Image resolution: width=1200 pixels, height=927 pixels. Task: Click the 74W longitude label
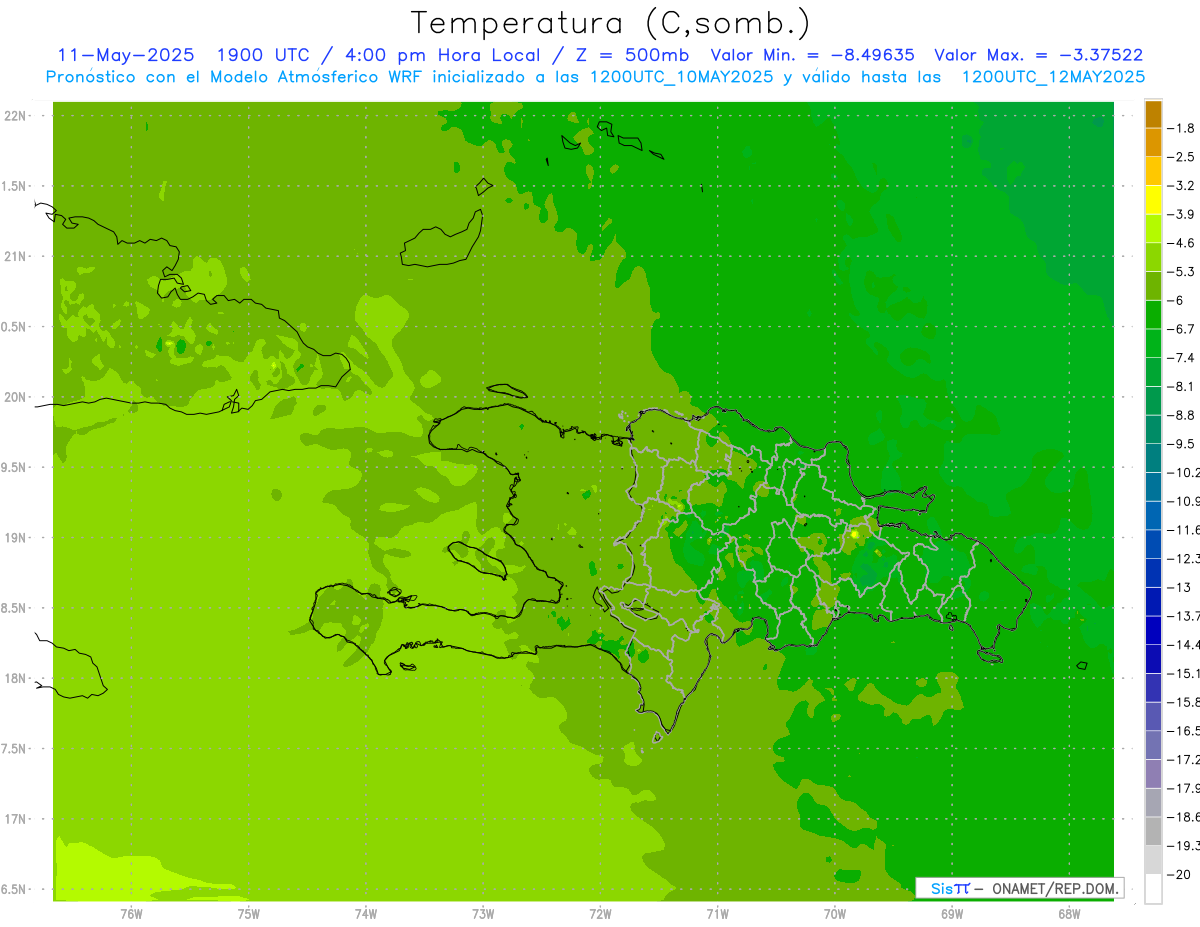click(365, 913)
